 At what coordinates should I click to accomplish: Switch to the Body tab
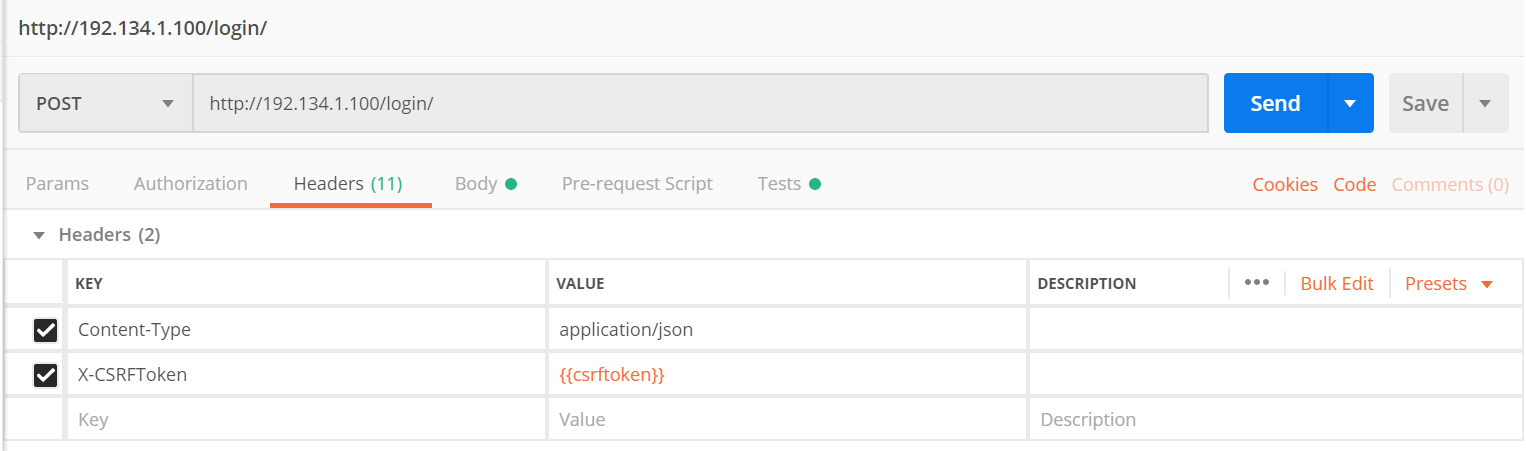tap(476, 184)
